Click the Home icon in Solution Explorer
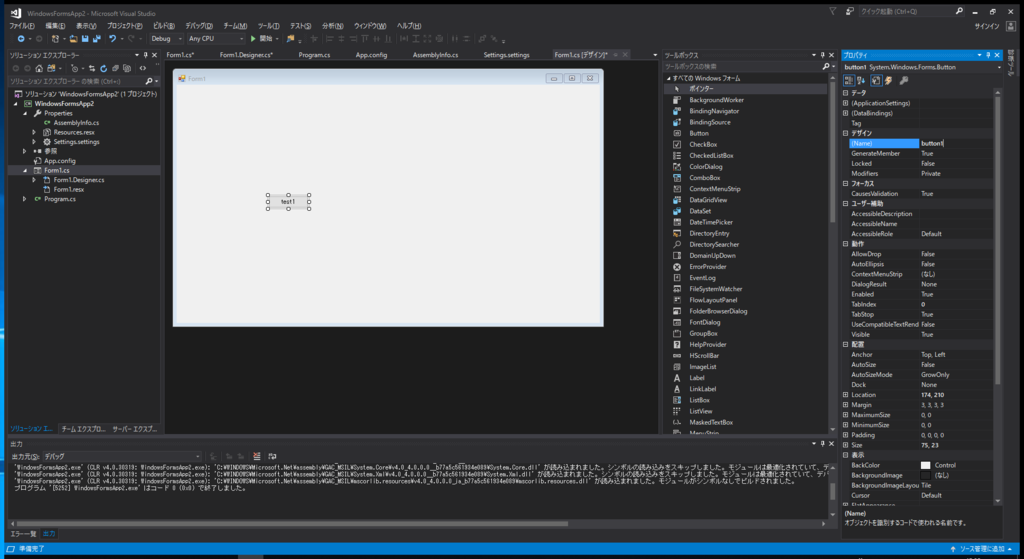 pos(39,68)
